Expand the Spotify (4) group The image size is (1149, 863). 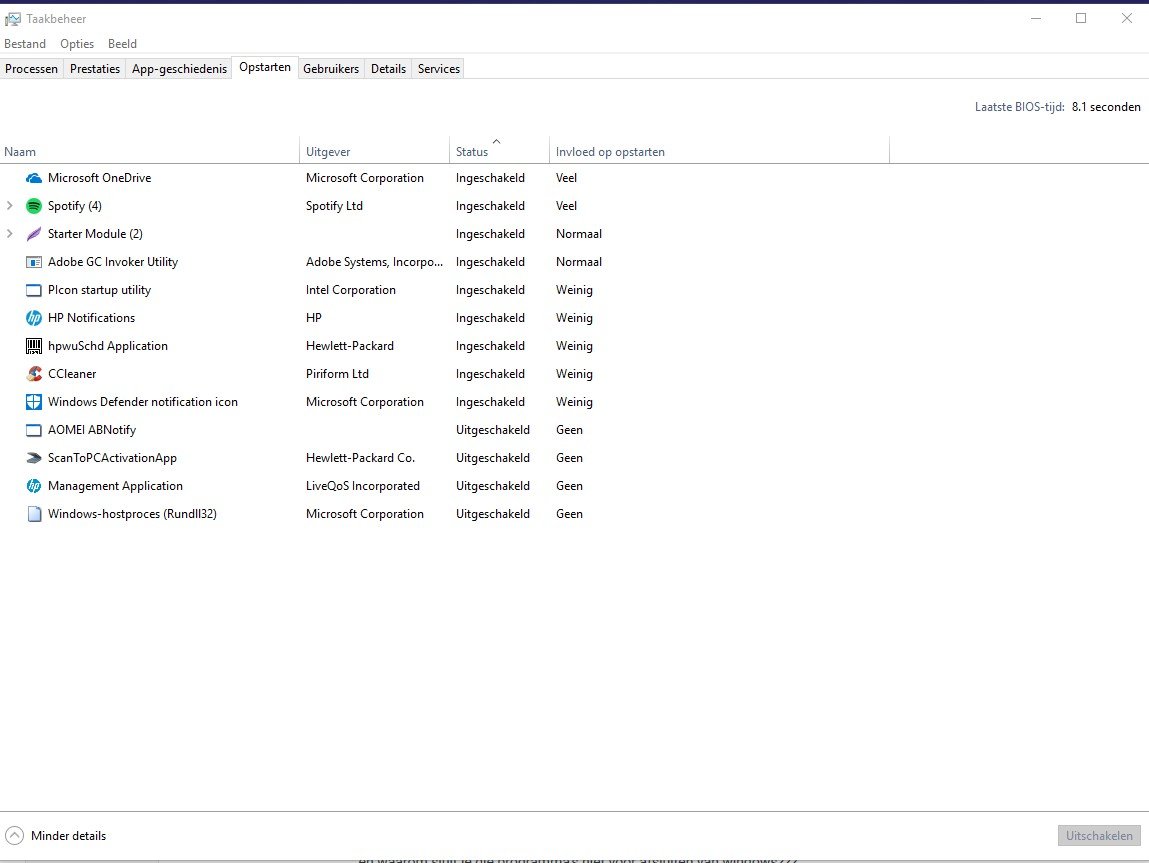click(x=10, y=206)
